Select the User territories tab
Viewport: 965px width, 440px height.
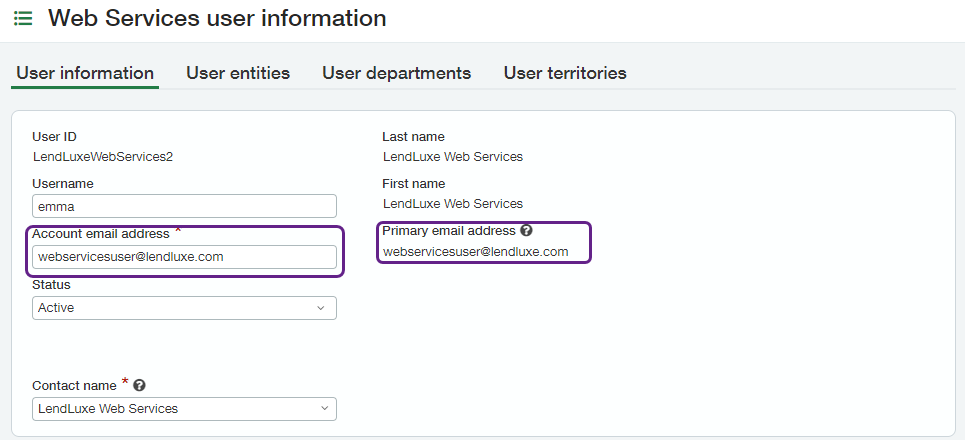click(565, 73)
